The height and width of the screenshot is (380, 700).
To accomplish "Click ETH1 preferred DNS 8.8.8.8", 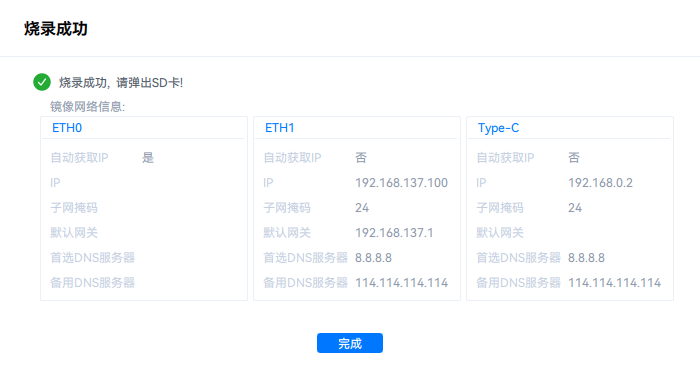I will pos(373,258).
